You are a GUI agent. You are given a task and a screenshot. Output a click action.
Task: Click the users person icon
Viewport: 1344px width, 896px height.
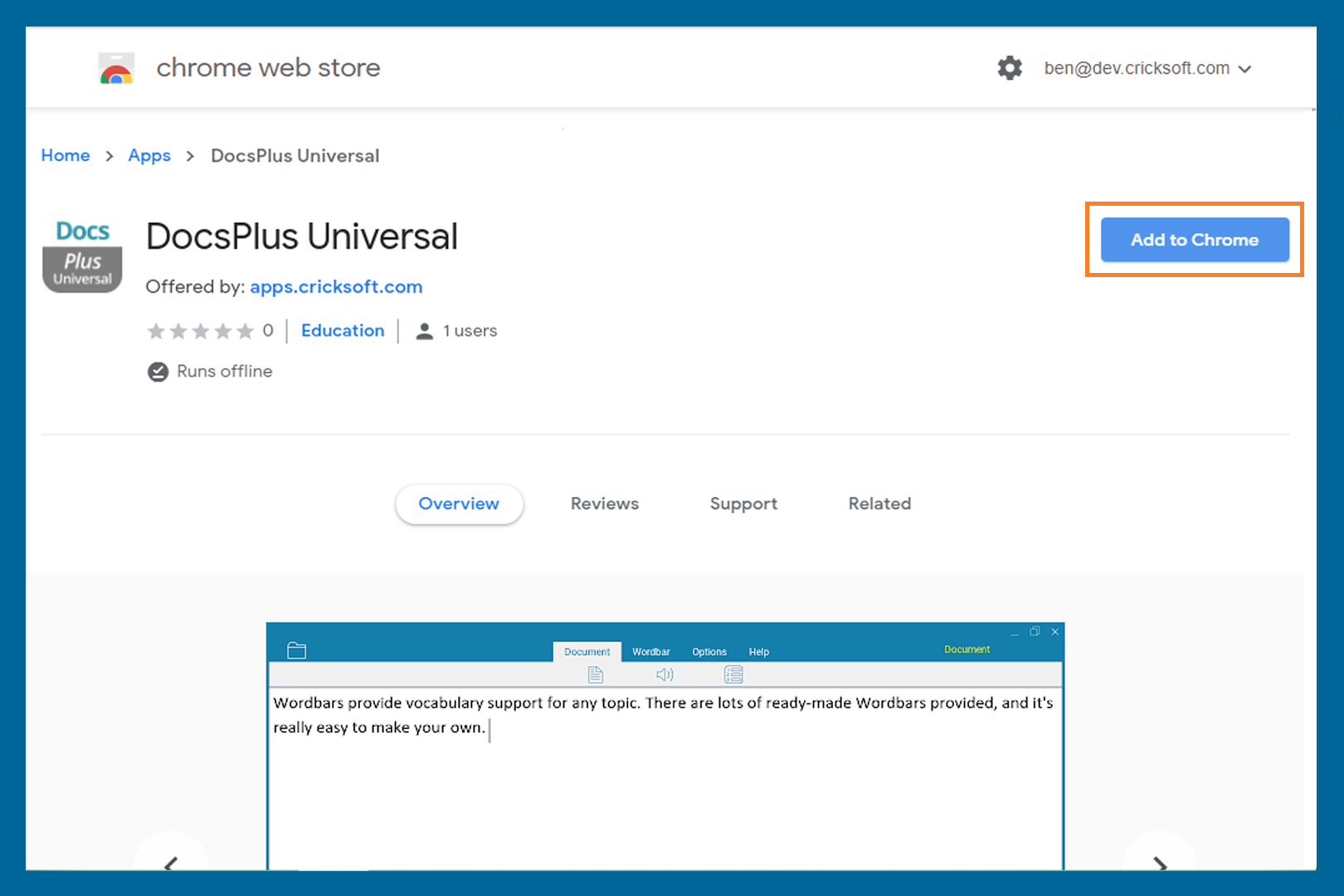424,331
